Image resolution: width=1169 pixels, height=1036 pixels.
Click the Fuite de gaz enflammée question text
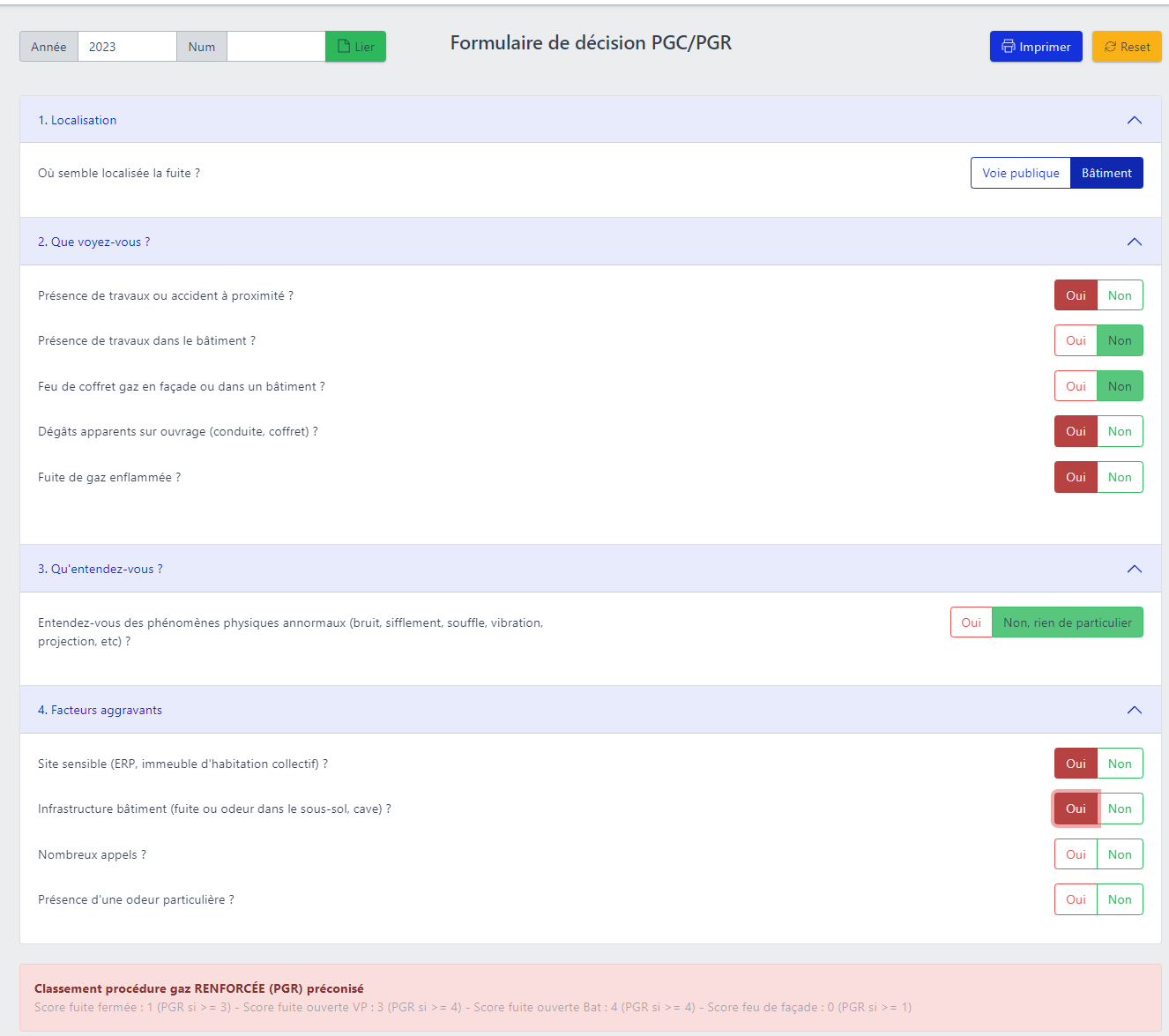(x=109, y=477)
